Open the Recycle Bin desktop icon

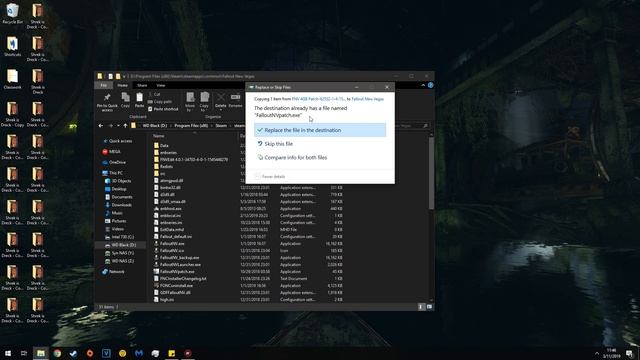[x=12, y=13]
